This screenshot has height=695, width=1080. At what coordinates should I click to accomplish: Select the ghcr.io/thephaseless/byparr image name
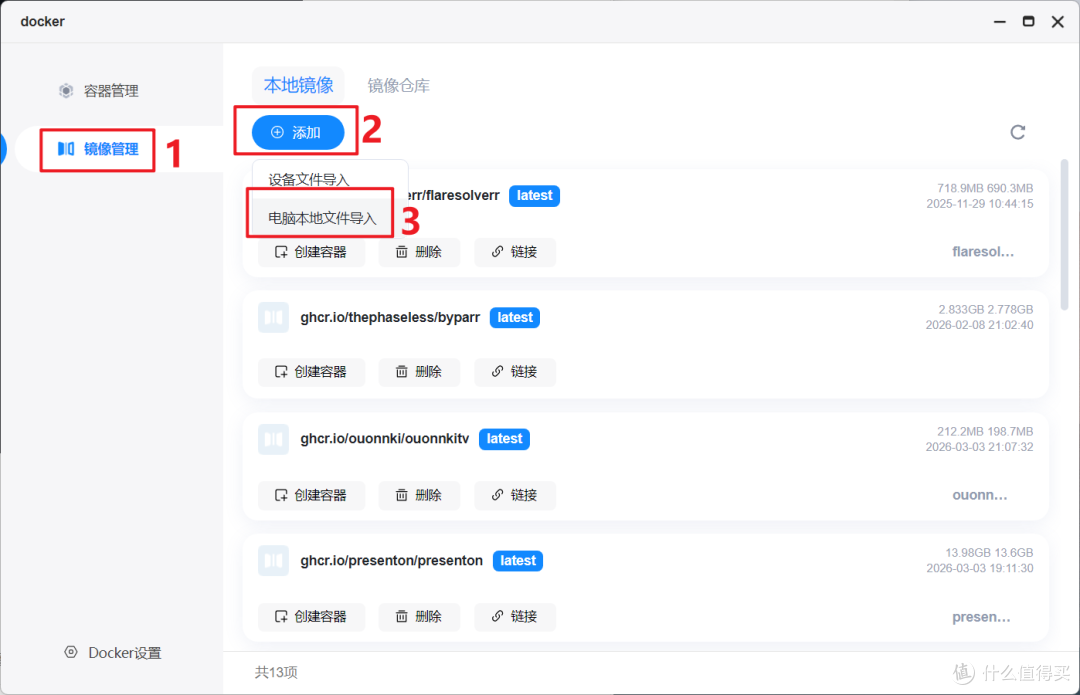(x=390, y=318)
